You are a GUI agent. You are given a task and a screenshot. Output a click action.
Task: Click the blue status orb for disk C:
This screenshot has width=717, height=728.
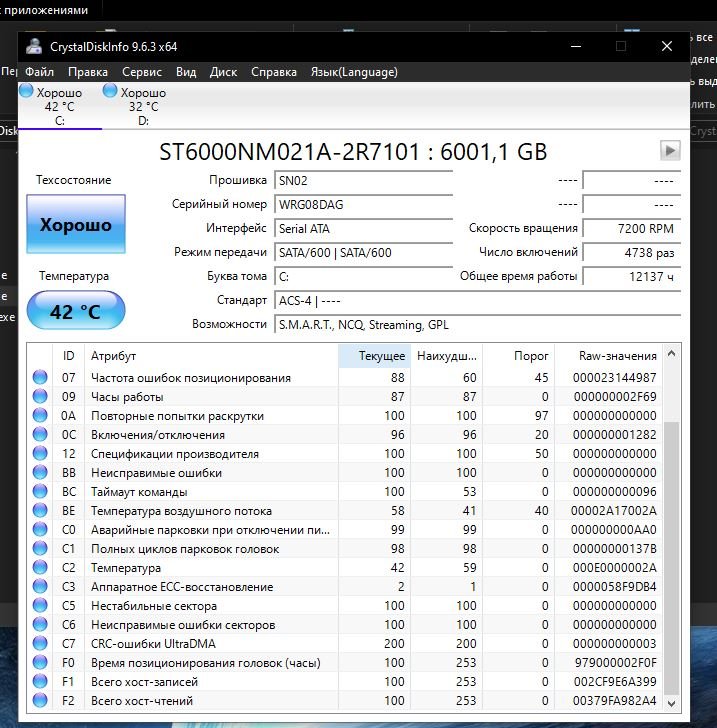pos(26,91)
